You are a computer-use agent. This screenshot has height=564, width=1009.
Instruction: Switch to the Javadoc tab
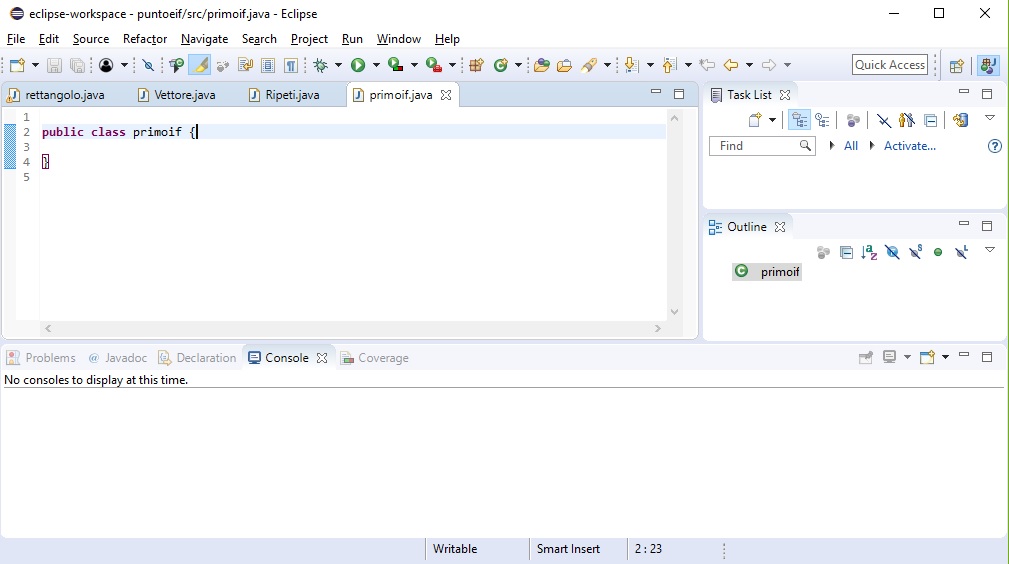point(118,358)
